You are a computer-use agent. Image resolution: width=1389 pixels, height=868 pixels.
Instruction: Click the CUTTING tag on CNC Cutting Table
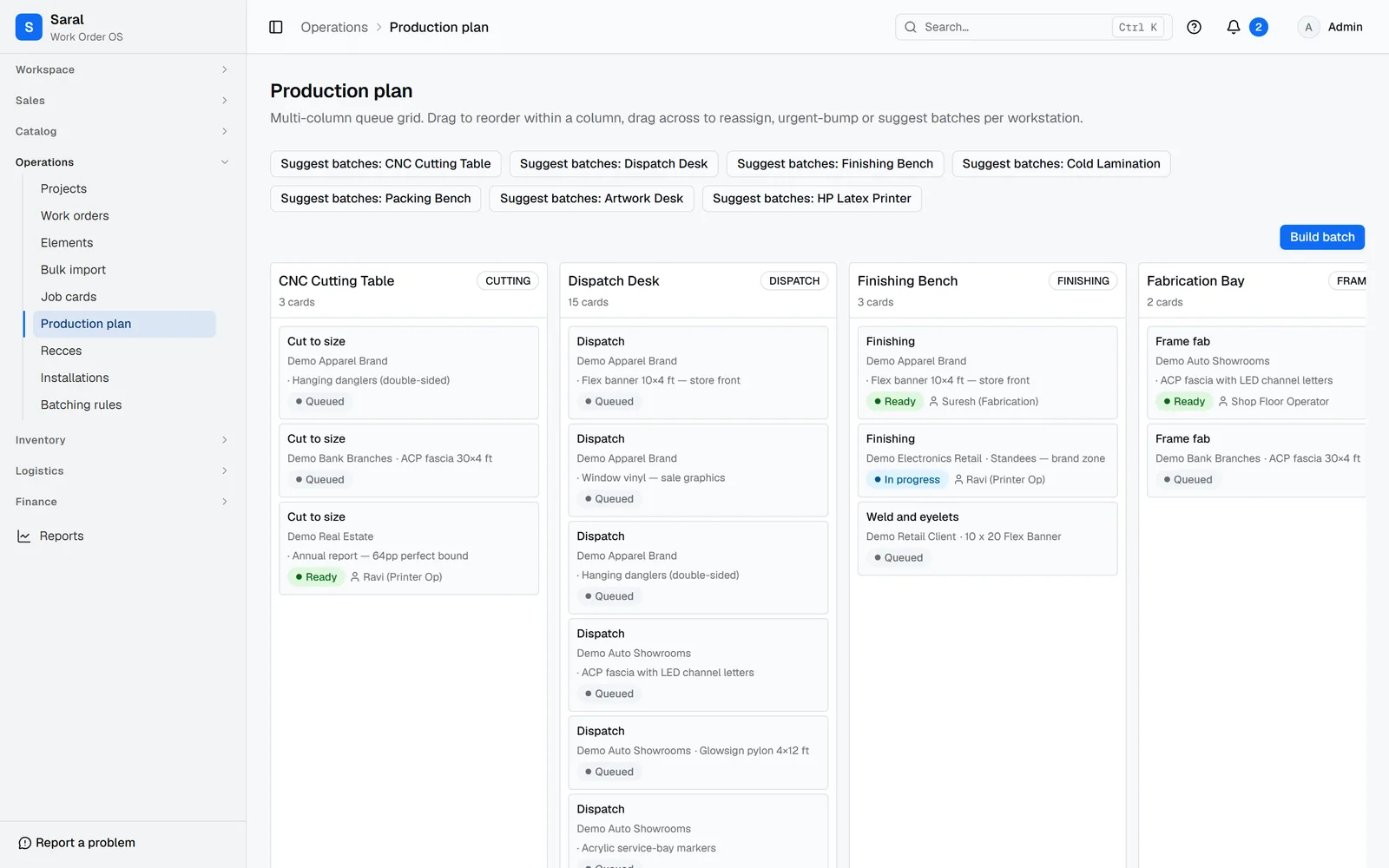tap(508, 281)
